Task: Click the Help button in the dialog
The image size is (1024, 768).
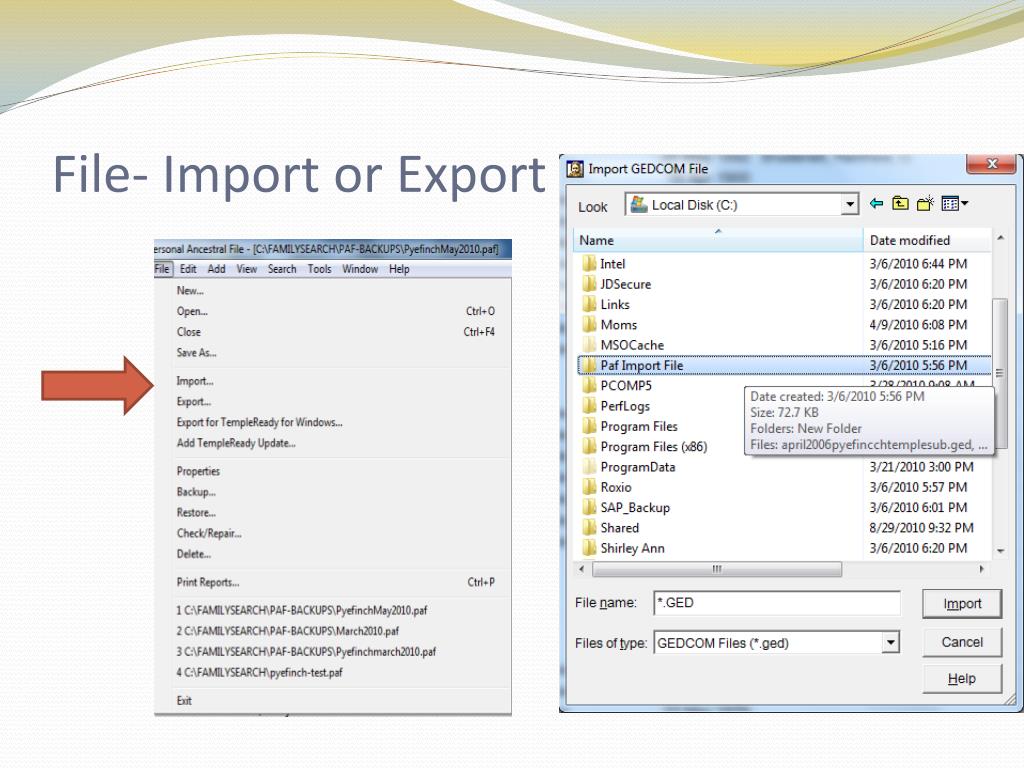Action: tap(962, 679)
